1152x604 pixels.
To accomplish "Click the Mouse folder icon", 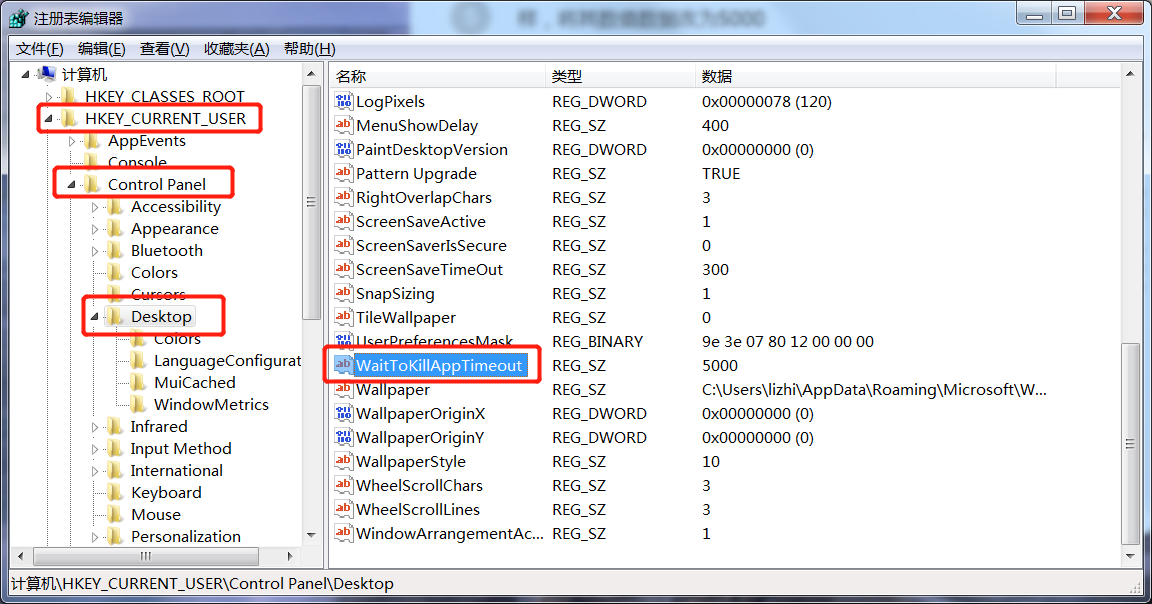I will (x=115, y=514).
